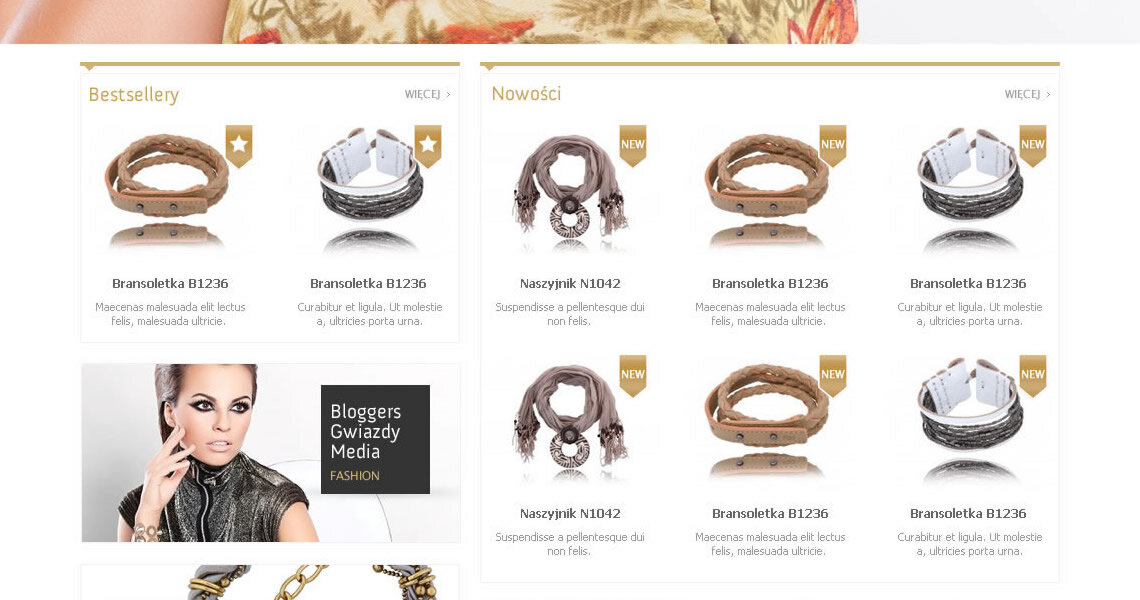Click NEW badge on bottom-row brown bracelet
The width and height of the screenshot is (1140, 600).
[x=832, y=375]
